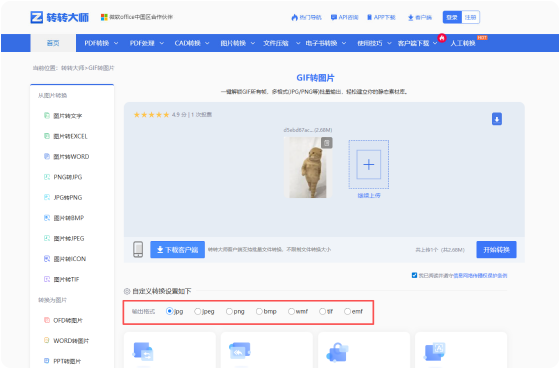The image size is (560, 369).
Task: Select wmf output format radio button
Action: (291, 311)
